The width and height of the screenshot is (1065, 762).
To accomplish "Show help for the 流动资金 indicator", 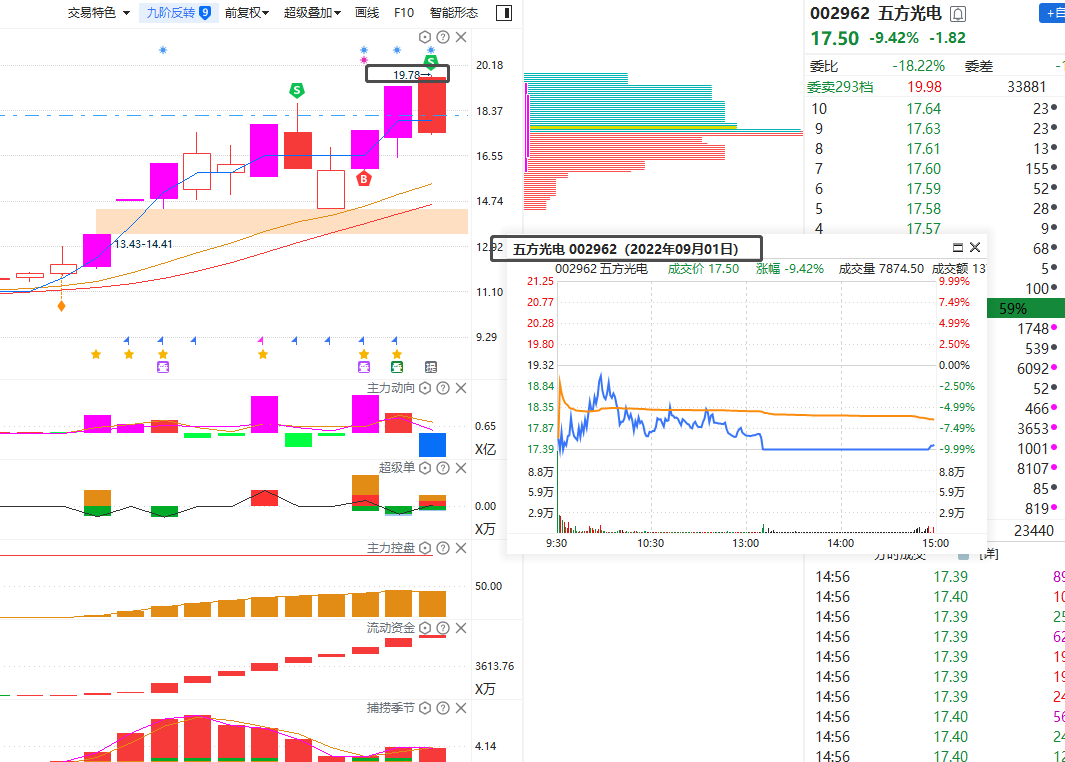I will click(443, 628).
